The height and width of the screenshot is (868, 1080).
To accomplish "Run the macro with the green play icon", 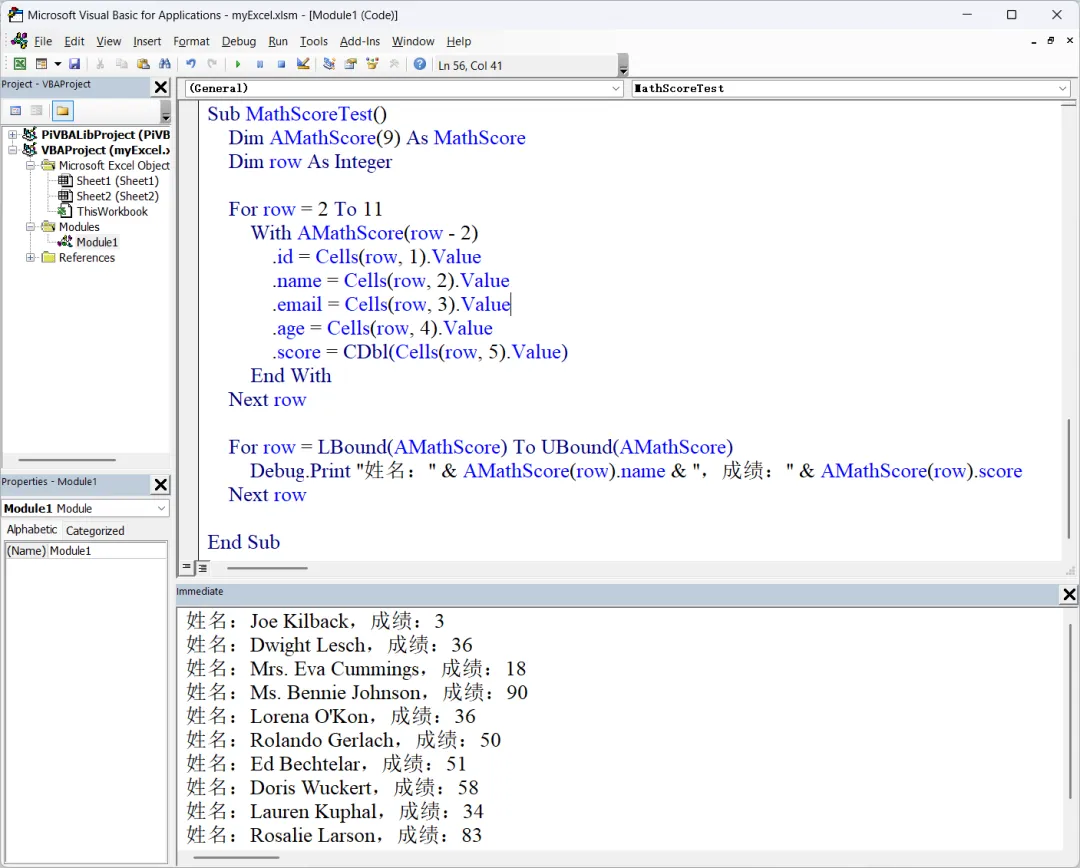I will [x=238, y=64].
